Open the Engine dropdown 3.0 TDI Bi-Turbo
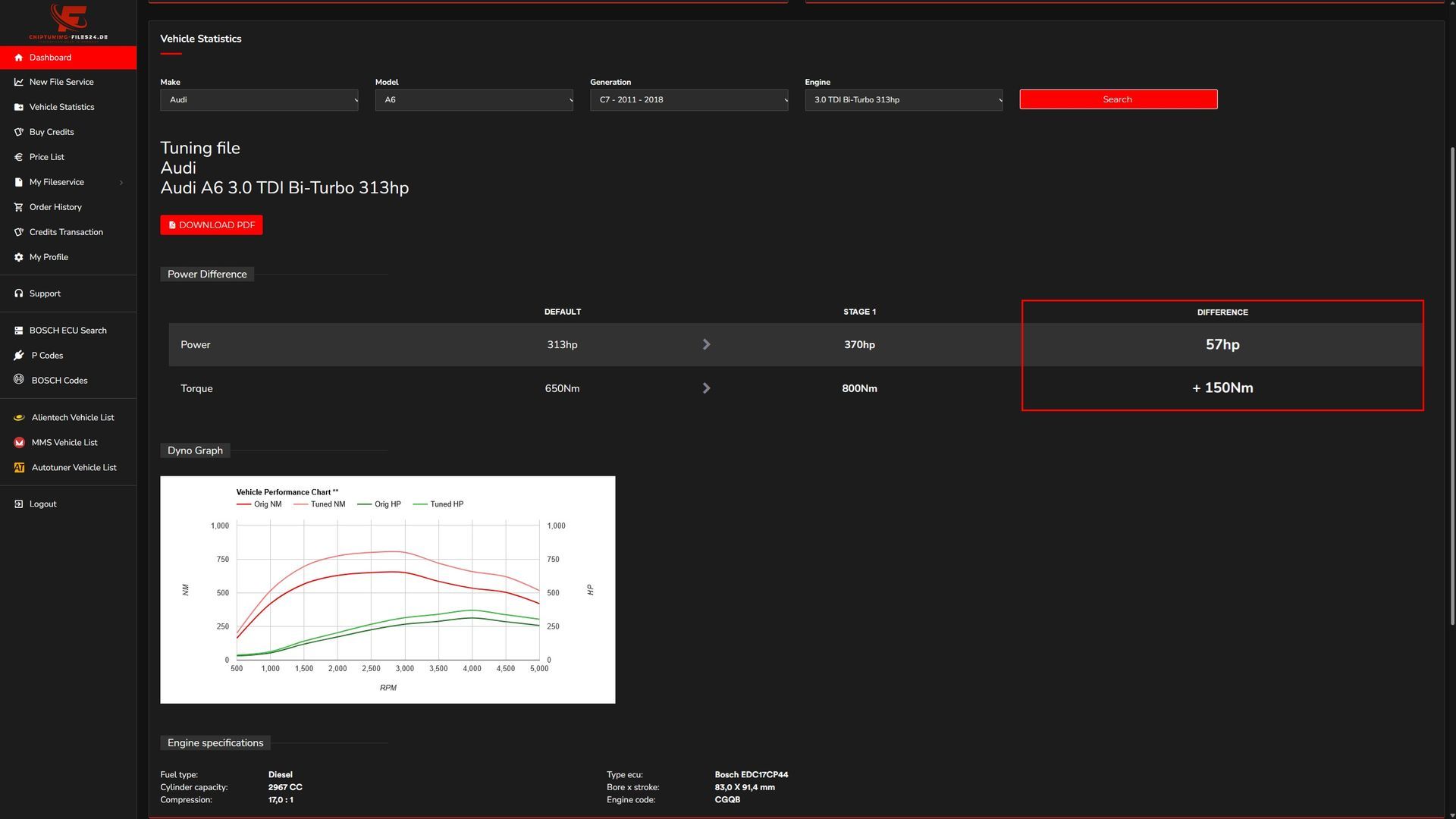This screenshot has height=819, width=1456. (903, 100)
